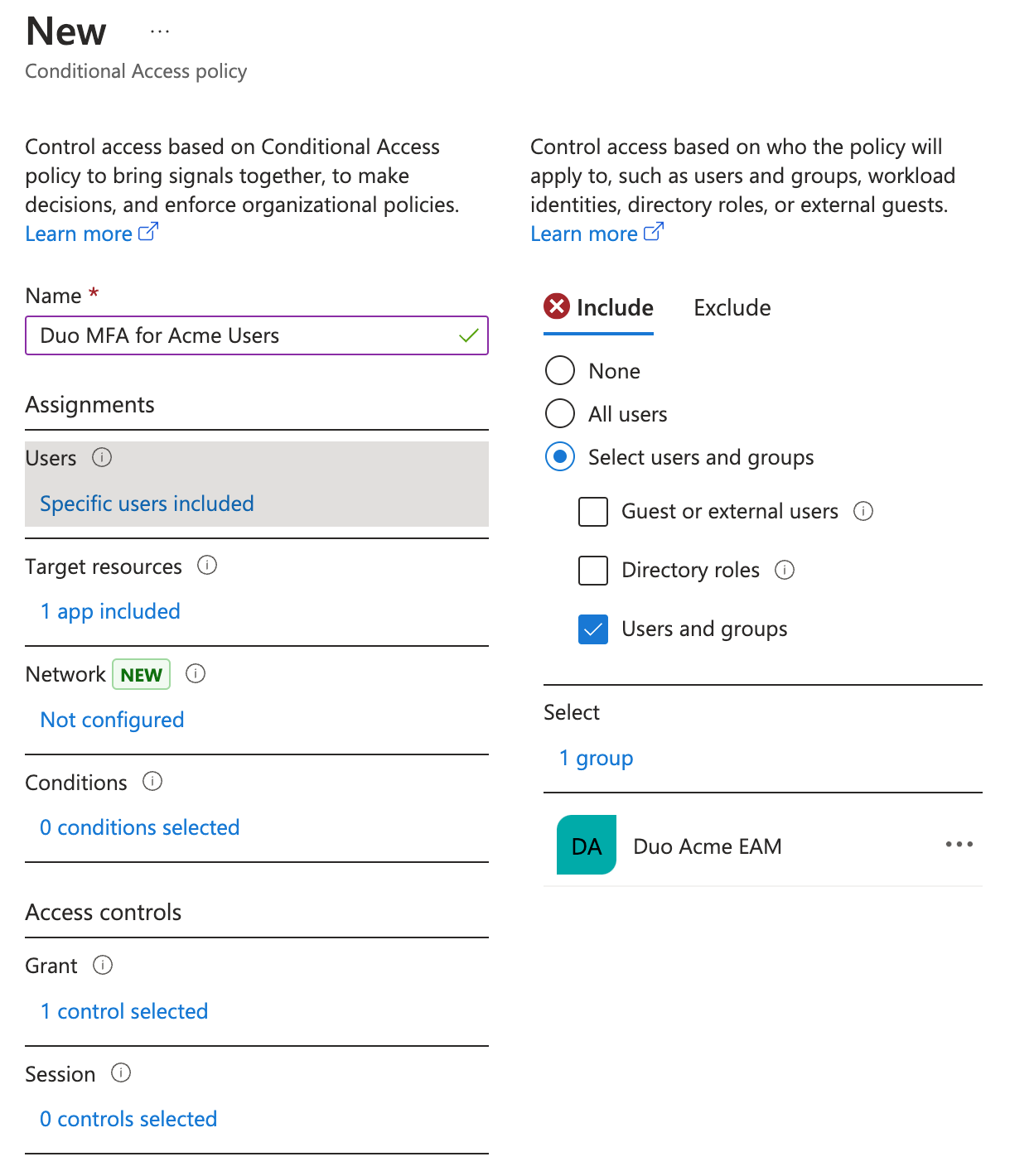Click the info icon beside Network

tap(196, 673)
